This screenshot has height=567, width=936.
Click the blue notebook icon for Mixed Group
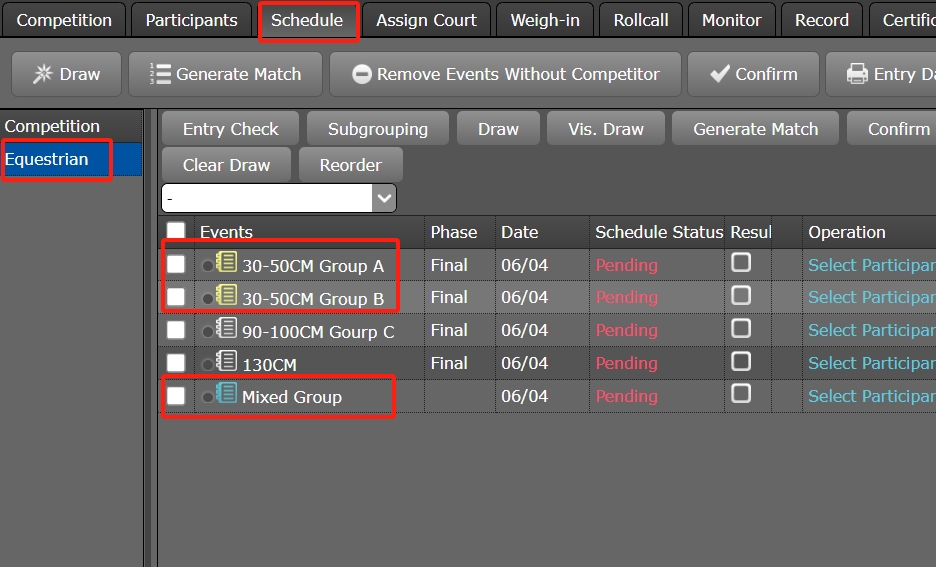[227, 396]
